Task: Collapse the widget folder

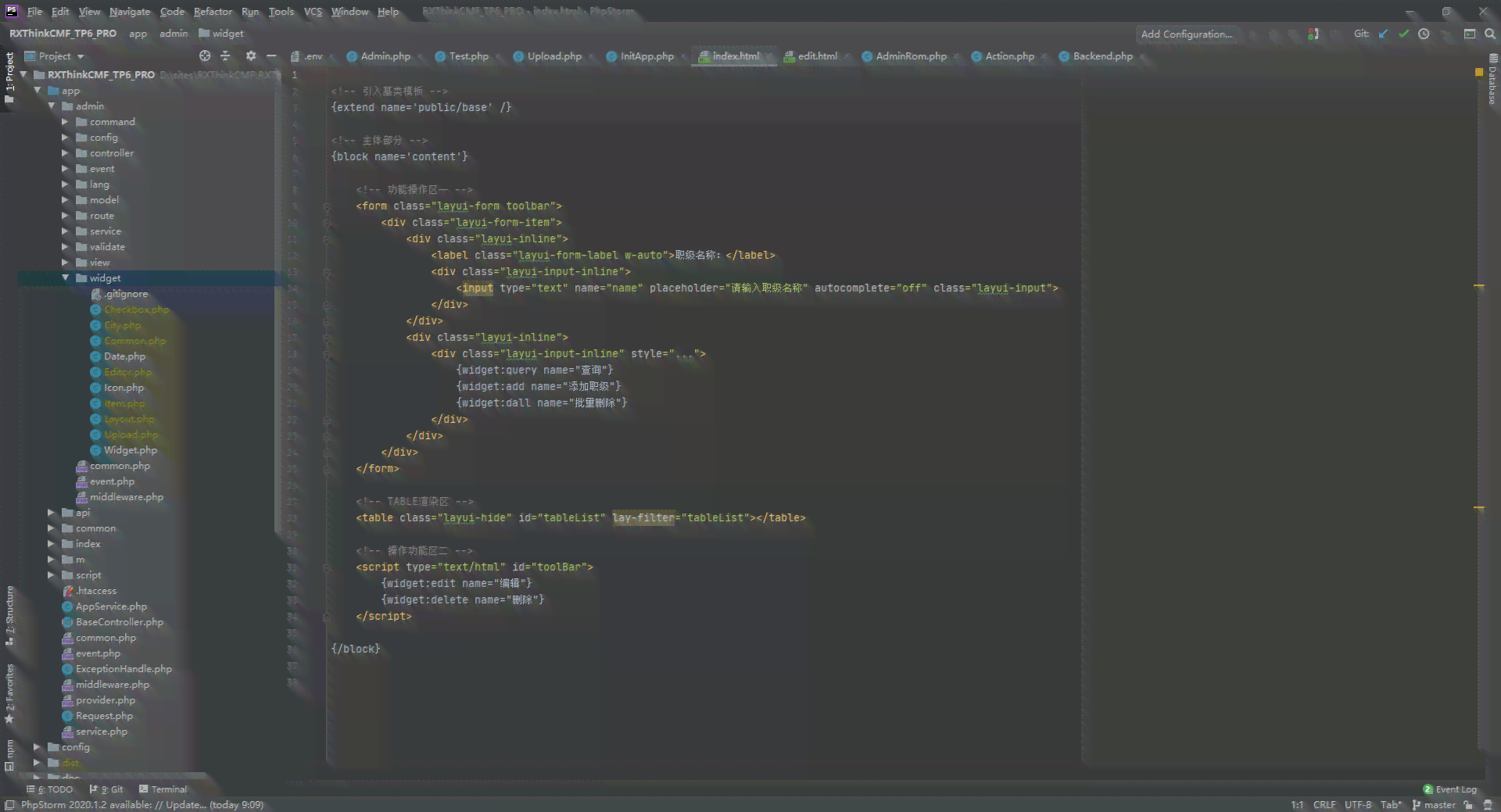Action: pyautogui.click(x=66, y=278)
